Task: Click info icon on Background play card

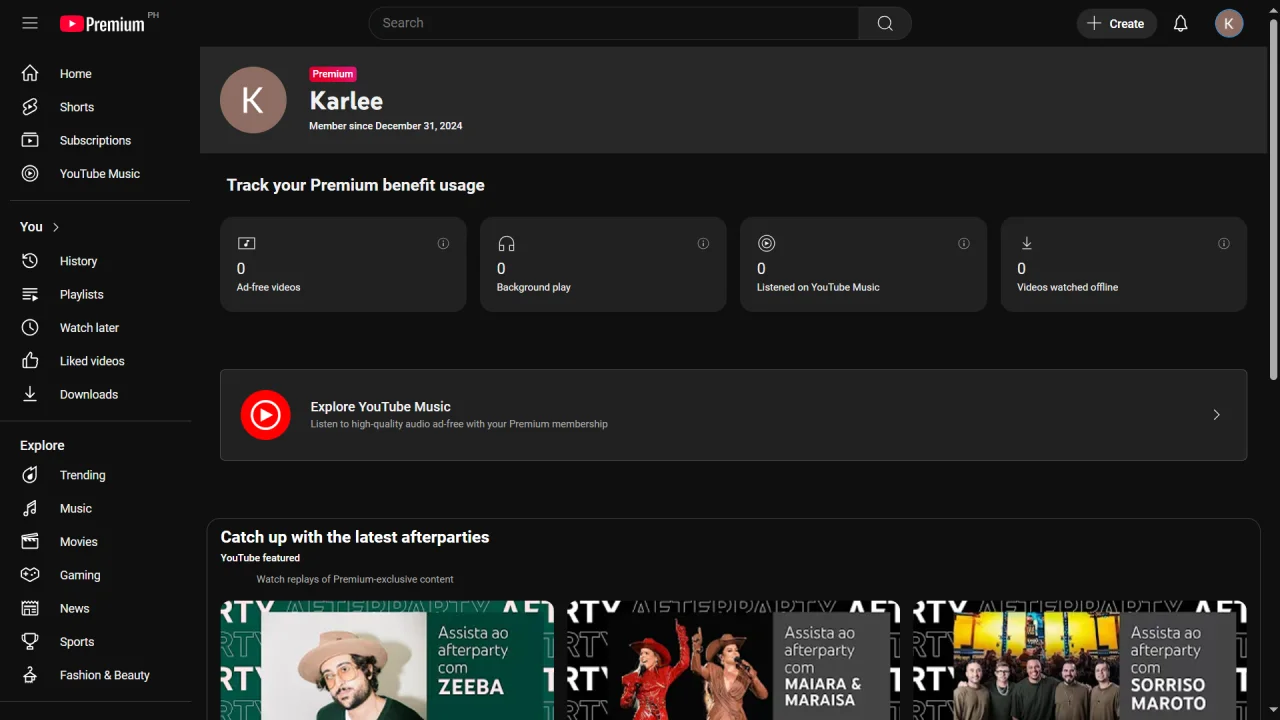Action: 703,243
